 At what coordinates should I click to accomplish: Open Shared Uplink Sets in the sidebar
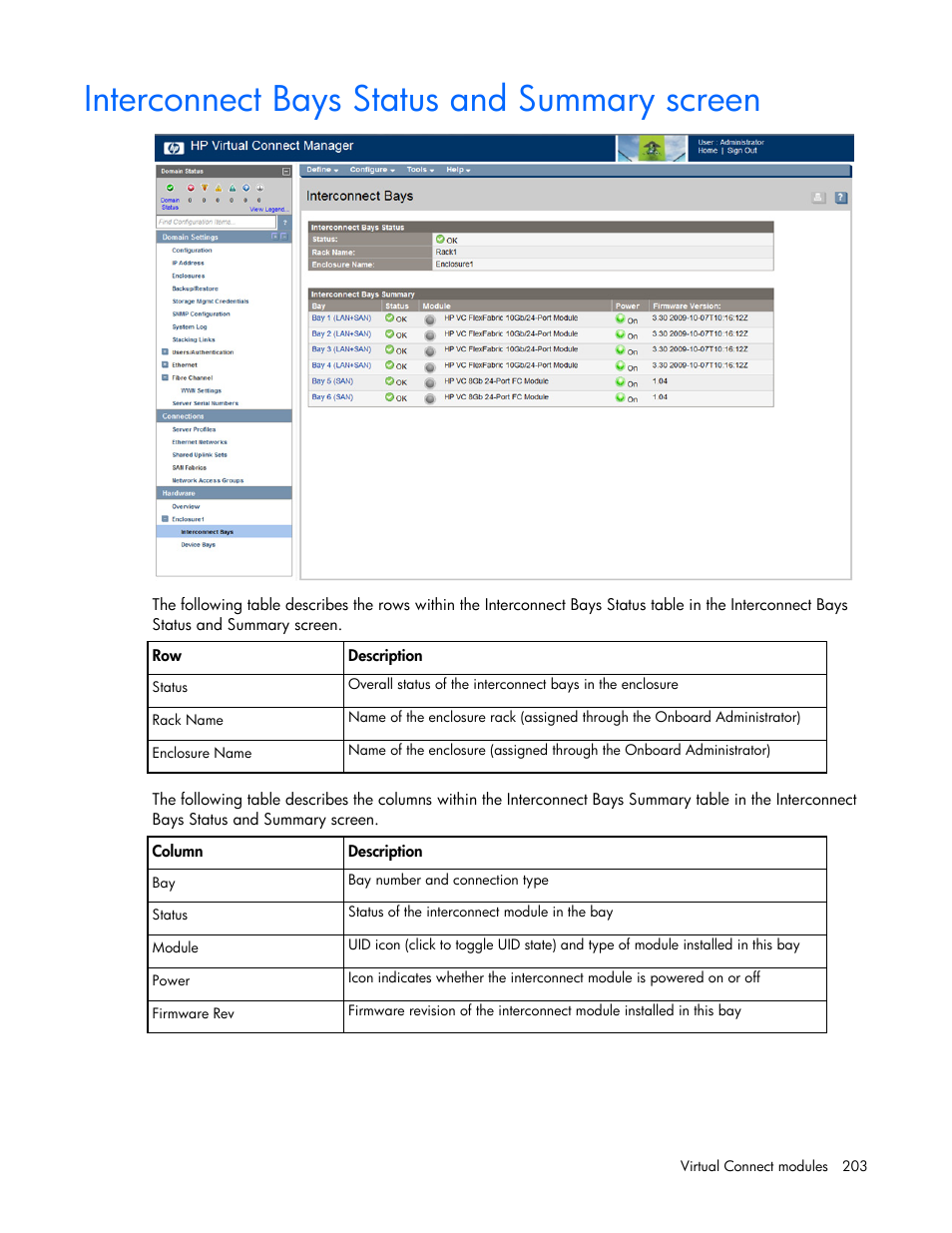pyautogui.click(x=200, y=455)
